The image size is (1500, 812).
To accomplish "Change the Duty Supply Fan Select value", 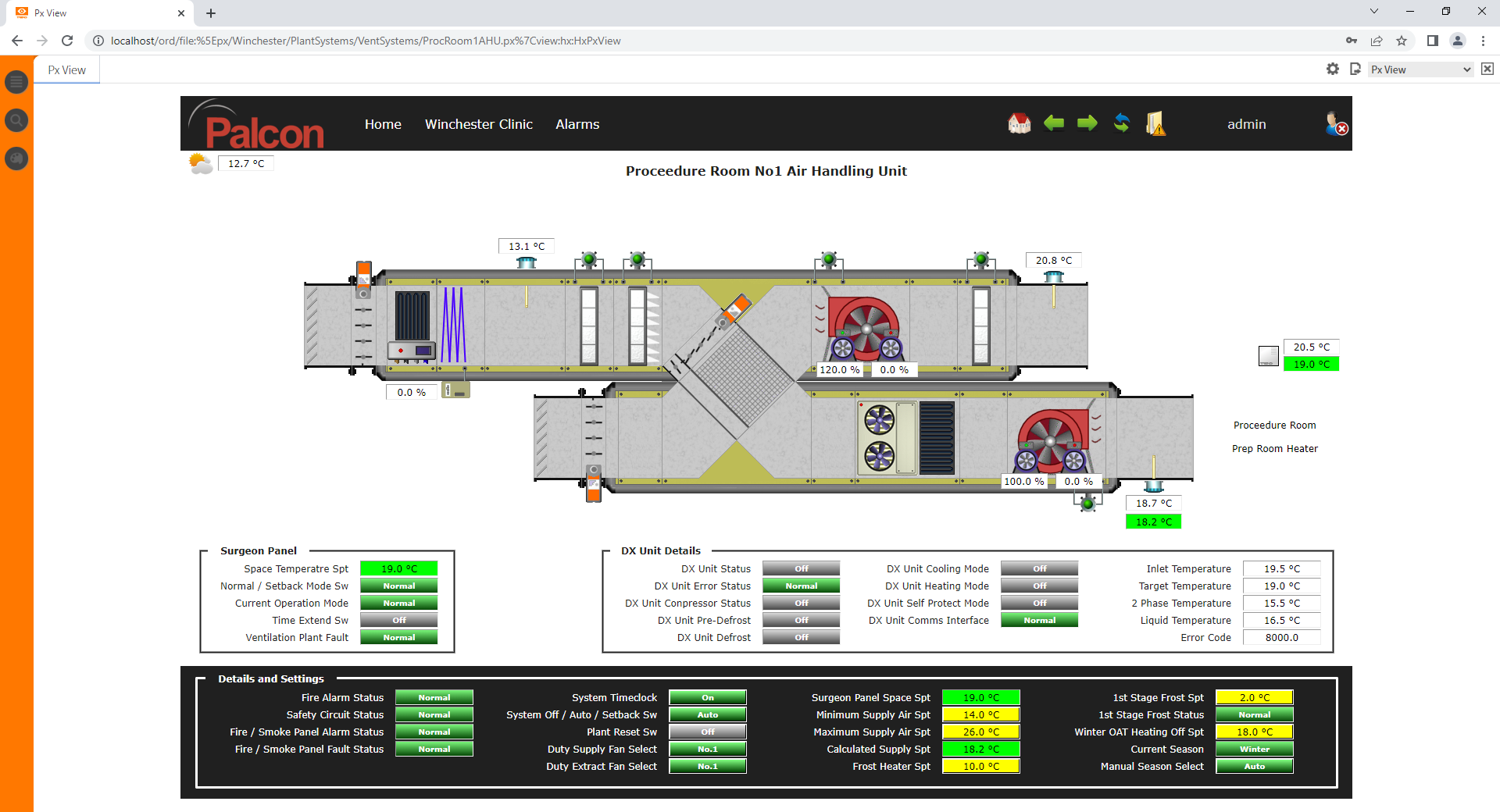I will pyautogui.click(x=707, y=750).
